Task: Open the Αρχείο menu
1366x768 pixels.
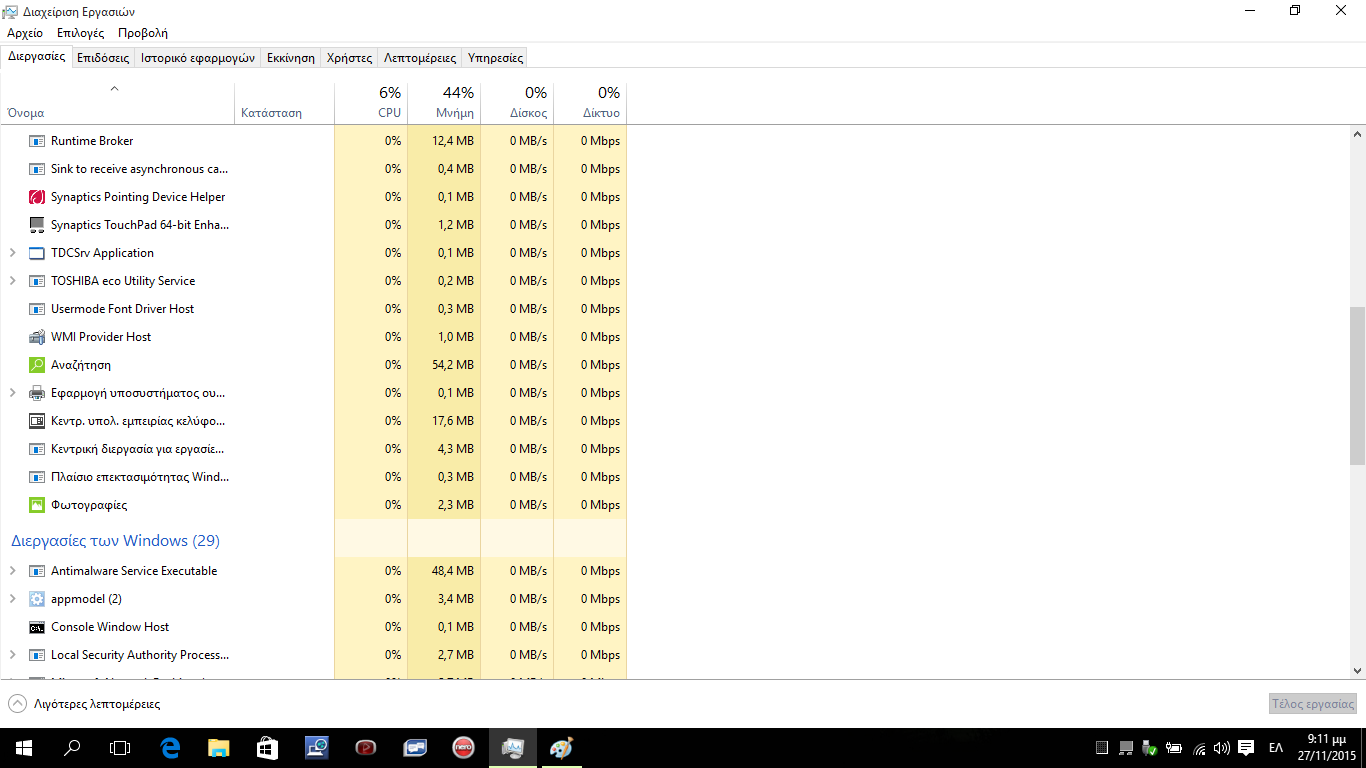Action: (x=25, y=33)
